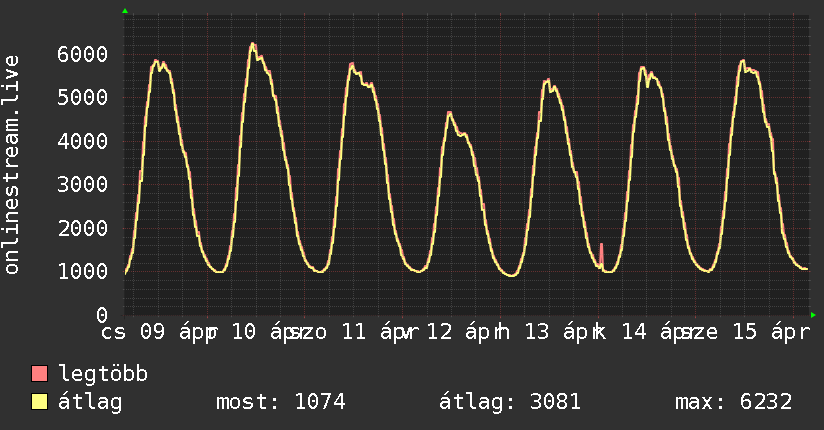Select the 'átlag' legend label text
The image size is (824, 430).
tap(89, 403)
